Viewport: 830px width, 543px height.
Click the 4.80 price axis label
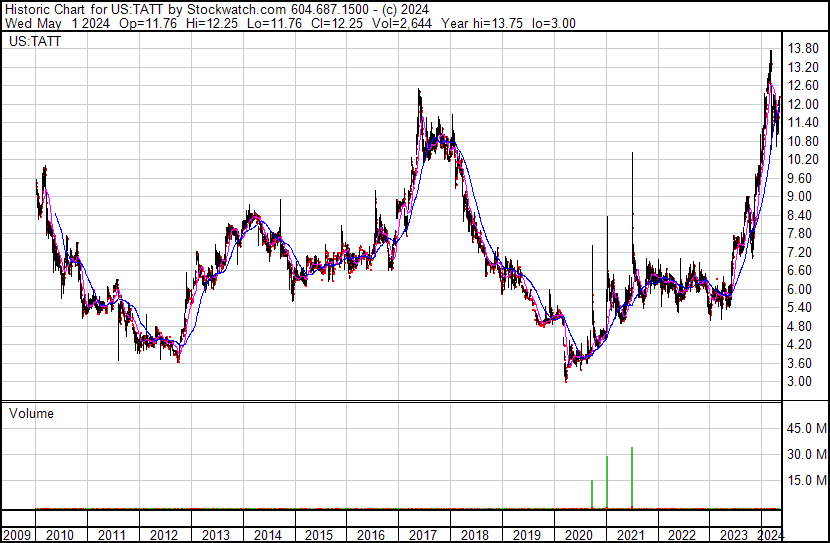point(800,327)
